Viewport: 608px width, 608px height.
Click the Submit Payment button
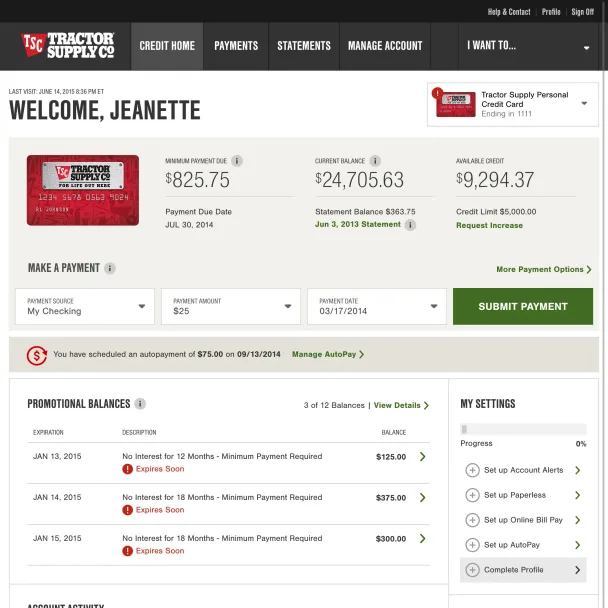(523, 306)
